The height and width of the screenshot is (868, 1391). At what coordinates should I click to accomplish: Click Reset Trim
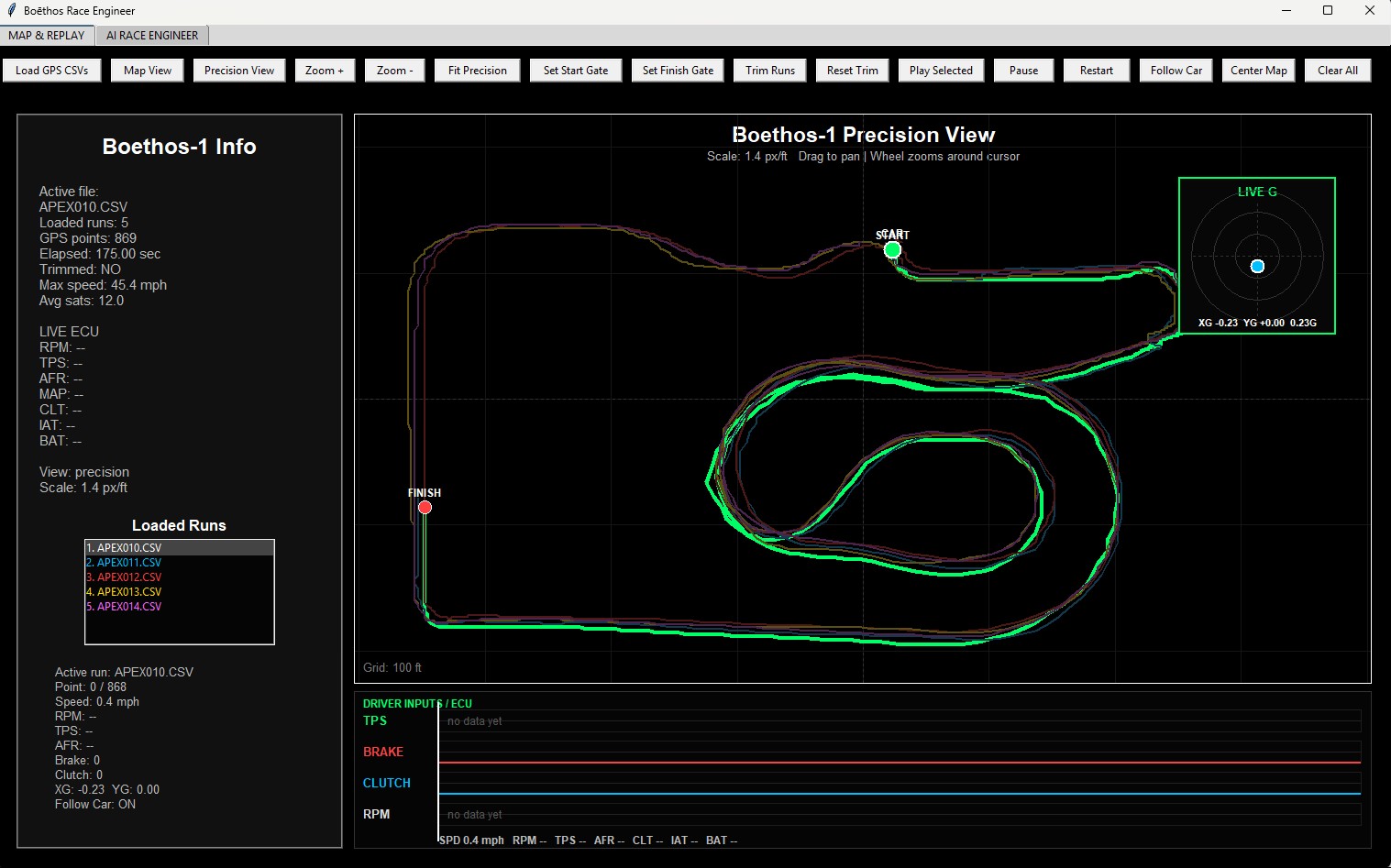coord(853,71)
